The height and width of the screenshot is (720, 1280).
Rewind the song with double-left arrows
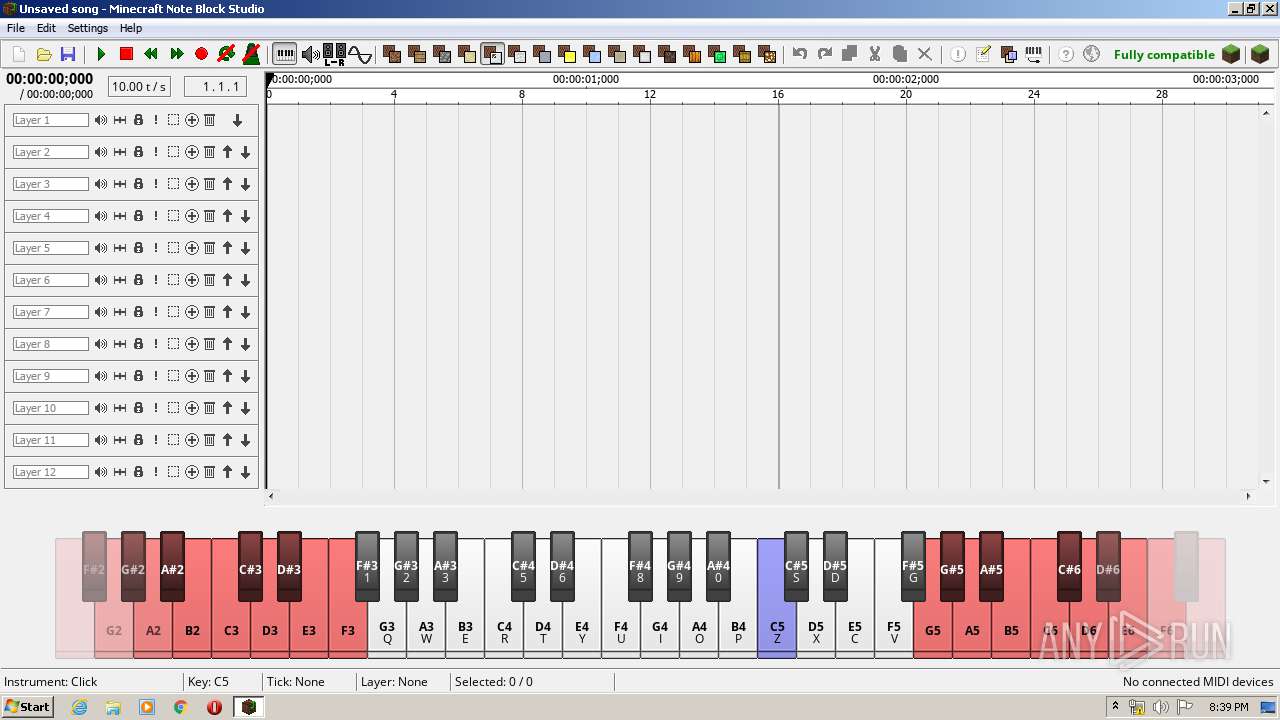click(151, 54)
